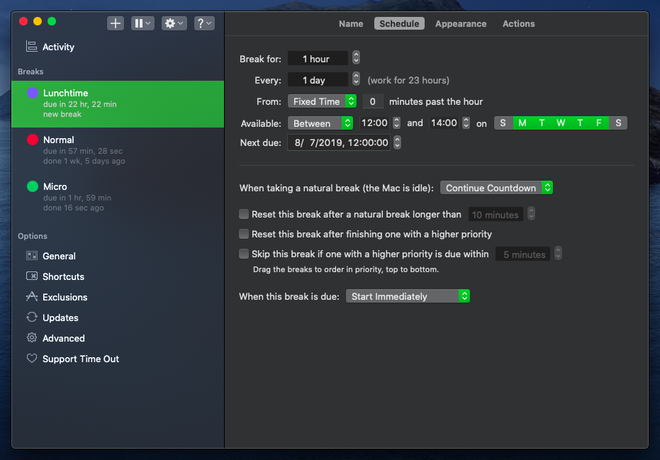Open General options
The height and width of the screenshot is (460, 660).
pos(59,256)
